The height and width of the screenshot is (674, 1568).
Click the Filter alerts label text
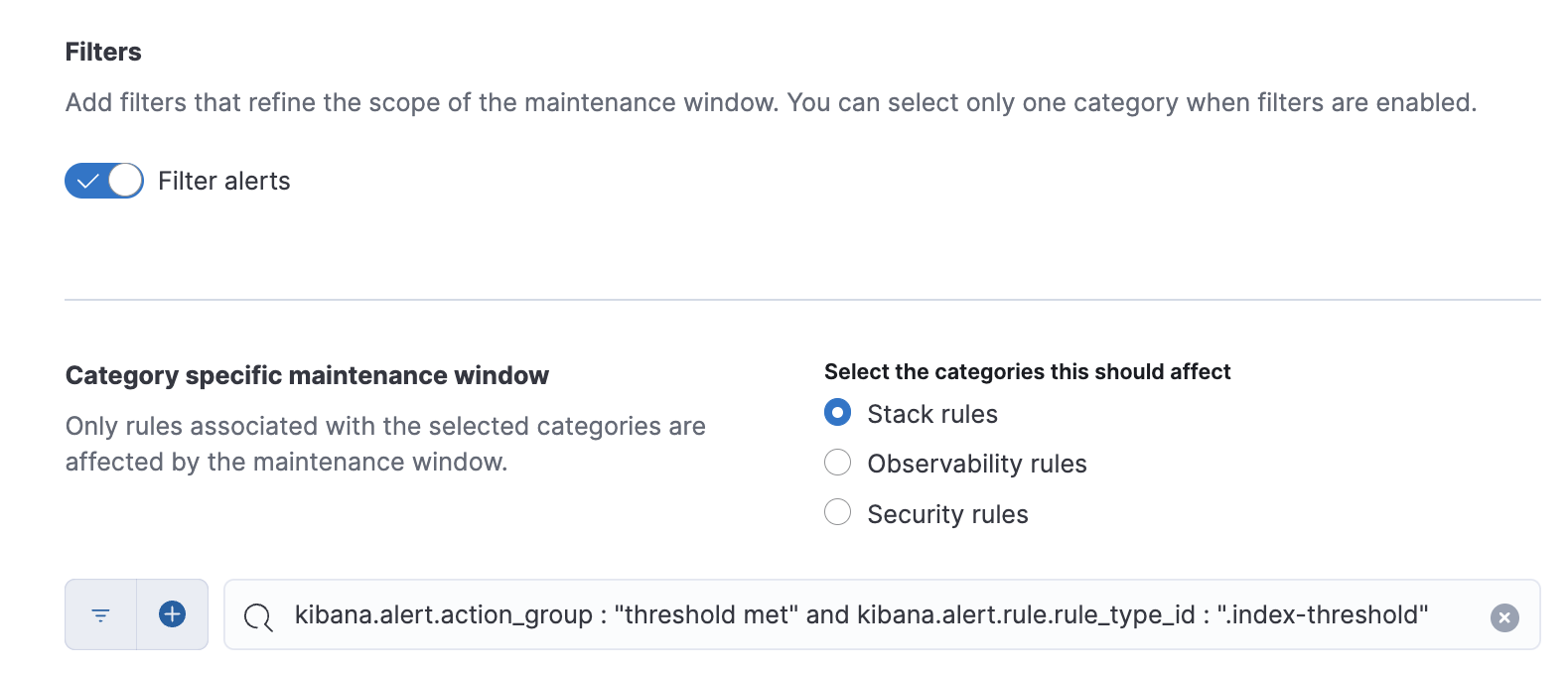coord(223,180)
